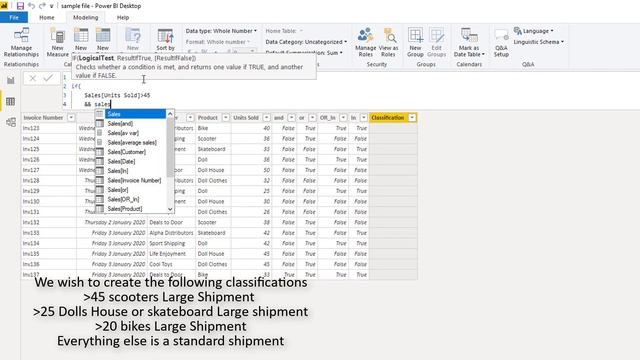Open the Home ribbon tab
This screenshot has width=640, height=360.
pos(47,18)
